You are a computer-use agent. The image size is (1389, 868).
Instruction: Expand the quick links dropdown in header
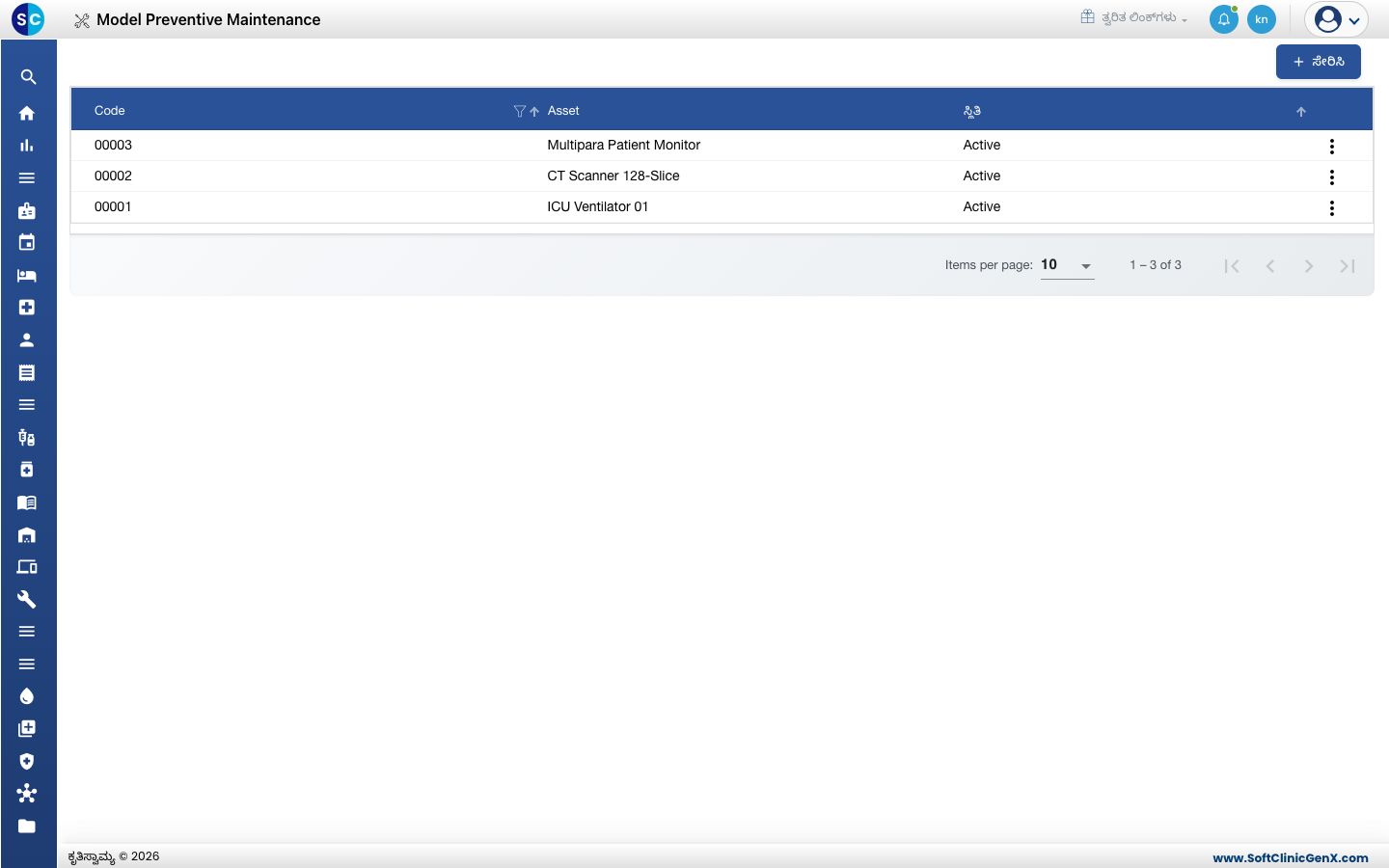1134,17
